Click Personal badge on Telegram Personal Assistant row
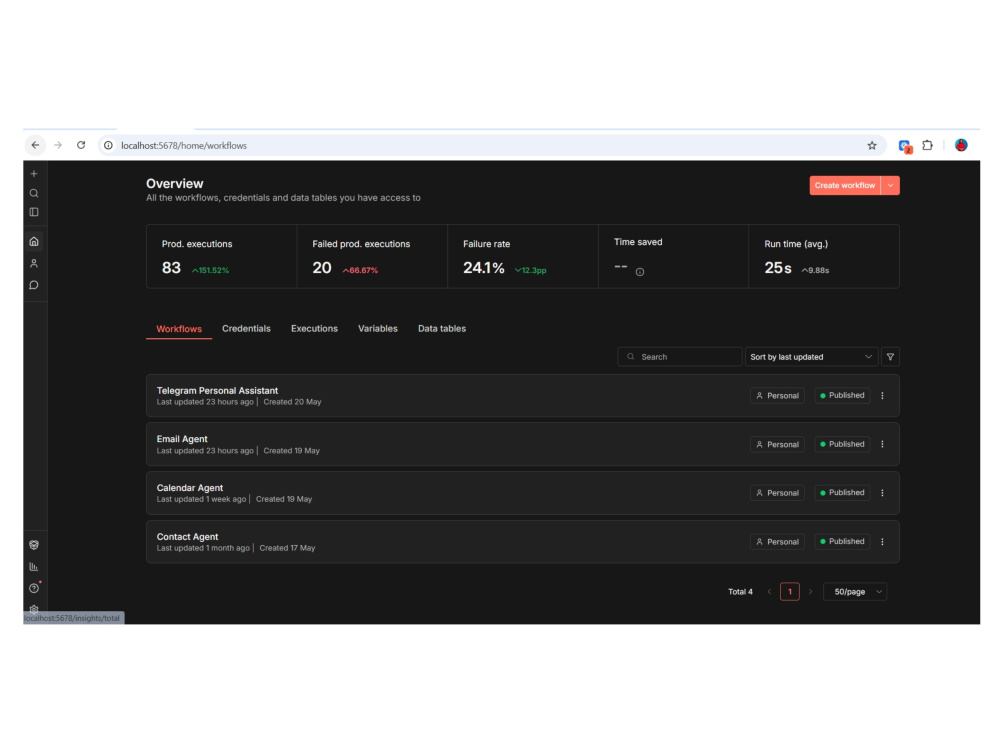Screen dimensions: 1000x750 [777, 395]
